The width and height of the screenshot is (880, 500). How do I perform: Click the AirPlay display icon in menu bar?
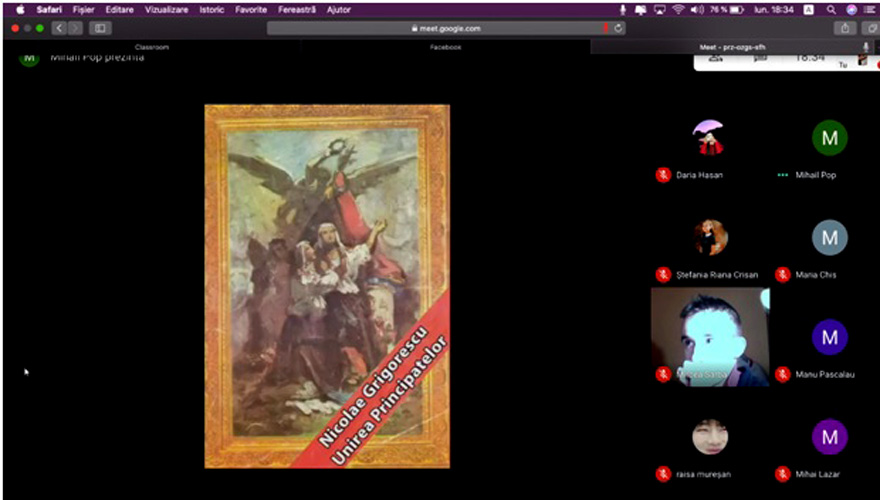[x=660, y=10]
